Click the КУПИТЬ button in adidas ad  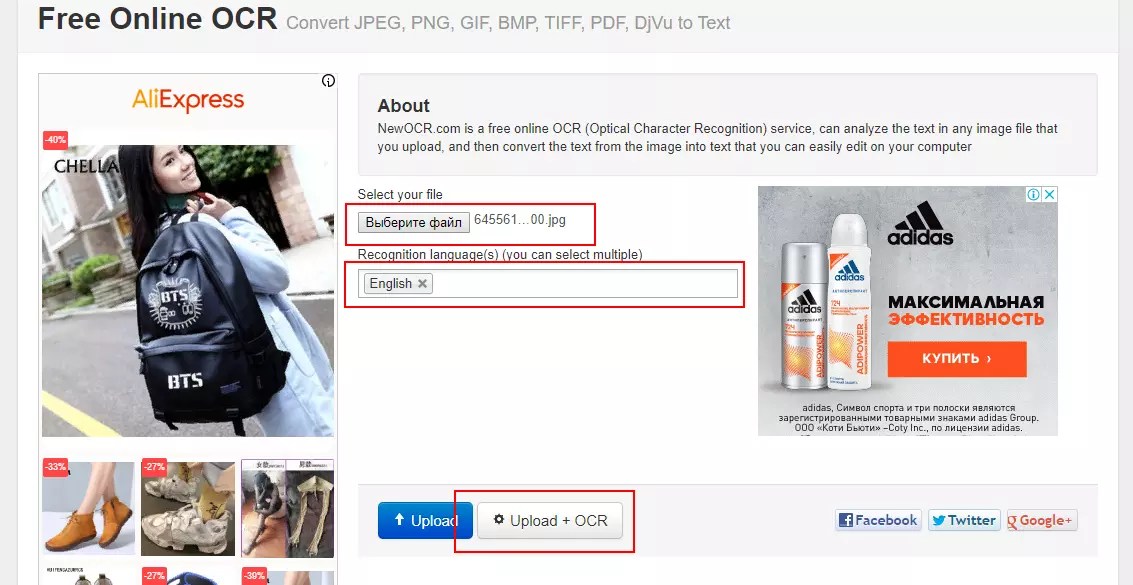click(957, 359)
